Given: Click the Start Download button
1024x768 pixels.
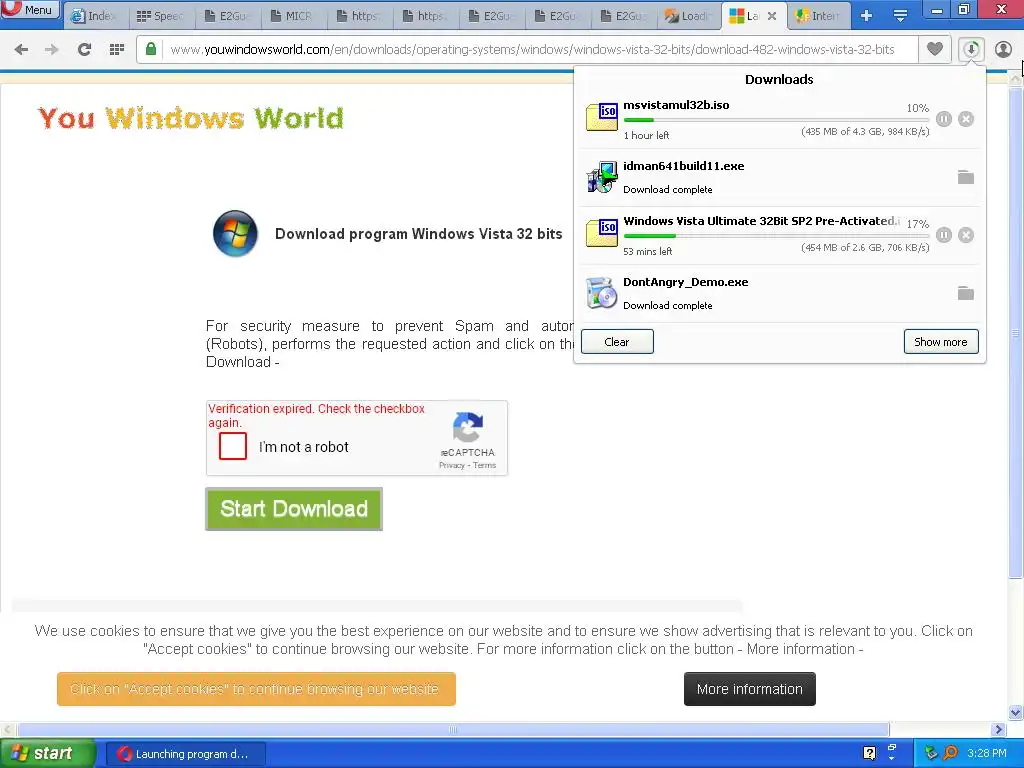Looking at the screenshot, I should click(x=294, y=509).
